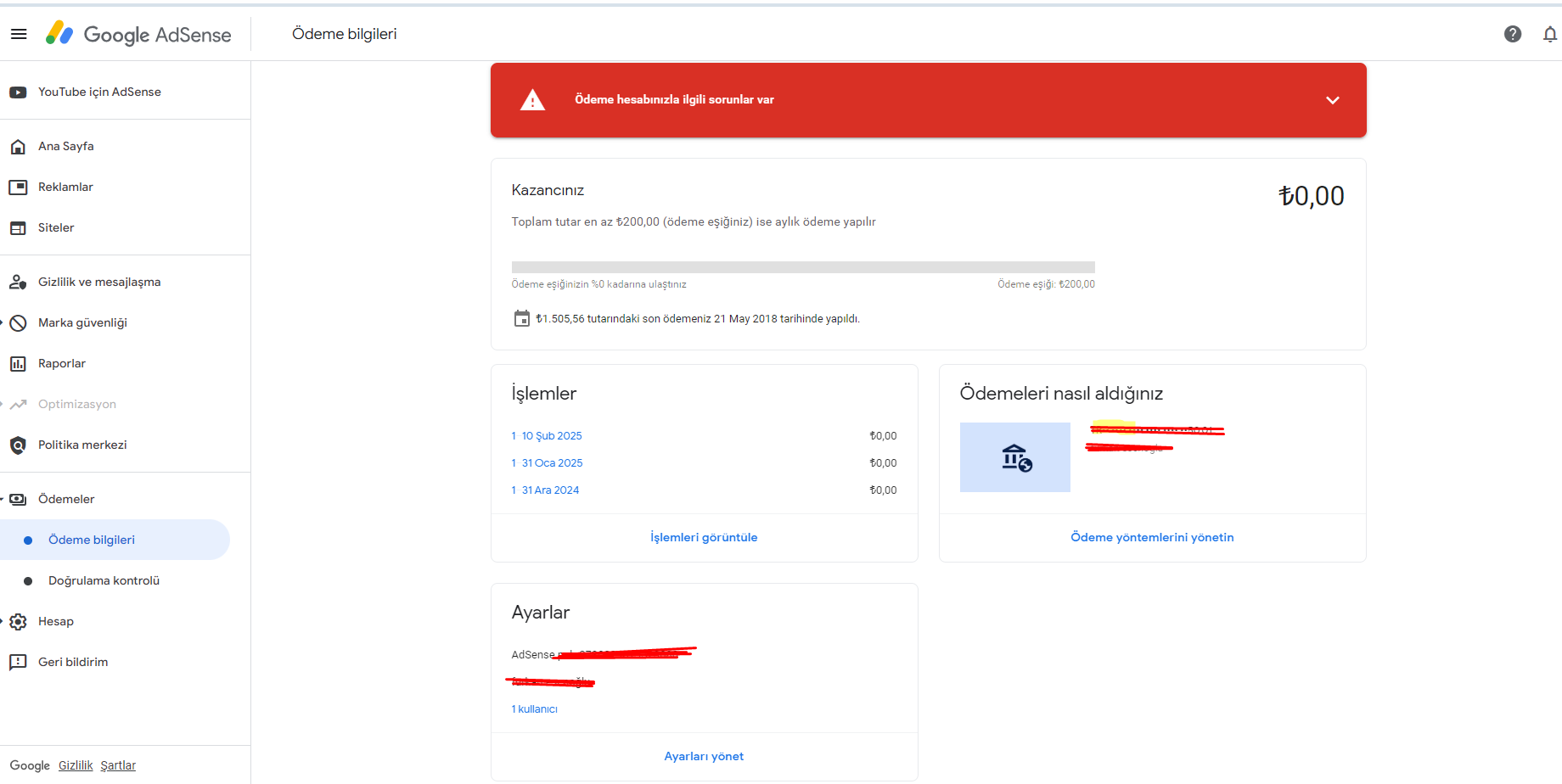Click the bank payment method icon

[1015, 457]
